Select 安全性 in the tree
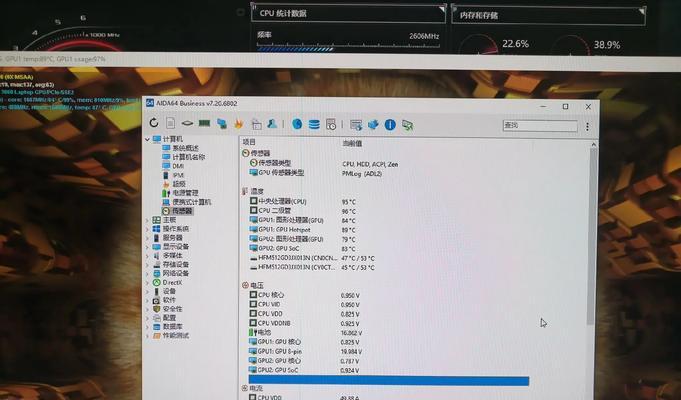This screenshot has width=681, height=400. [x=168, y=309]
